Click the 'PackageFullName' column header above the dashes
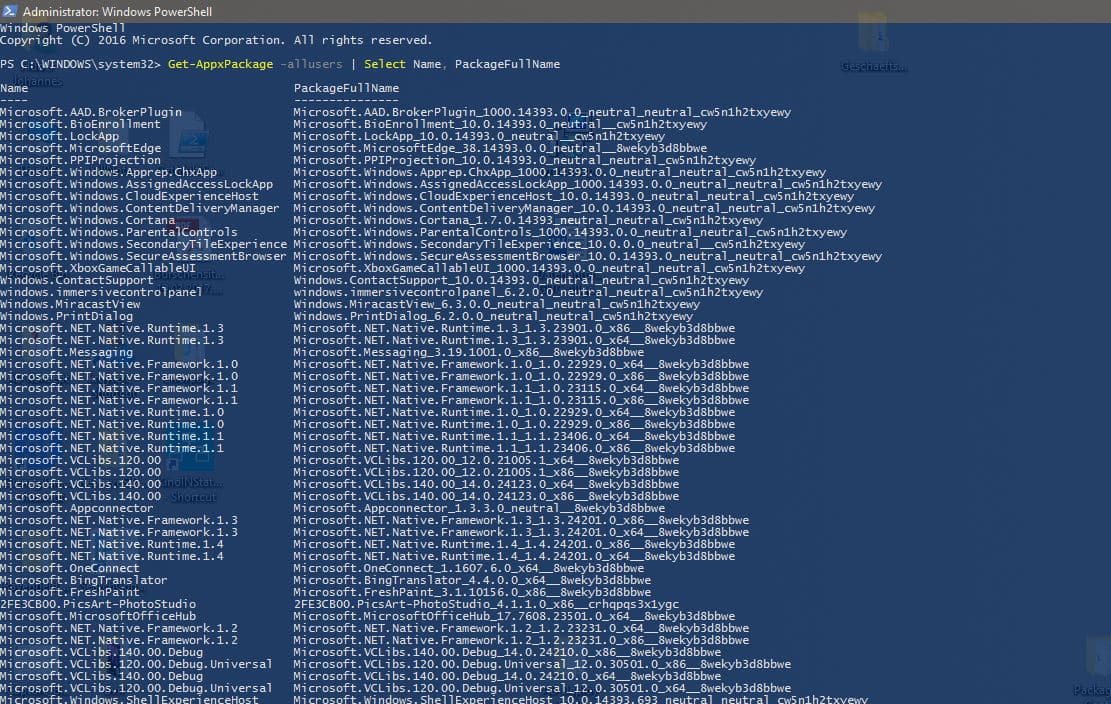 [x=346, y=89]
